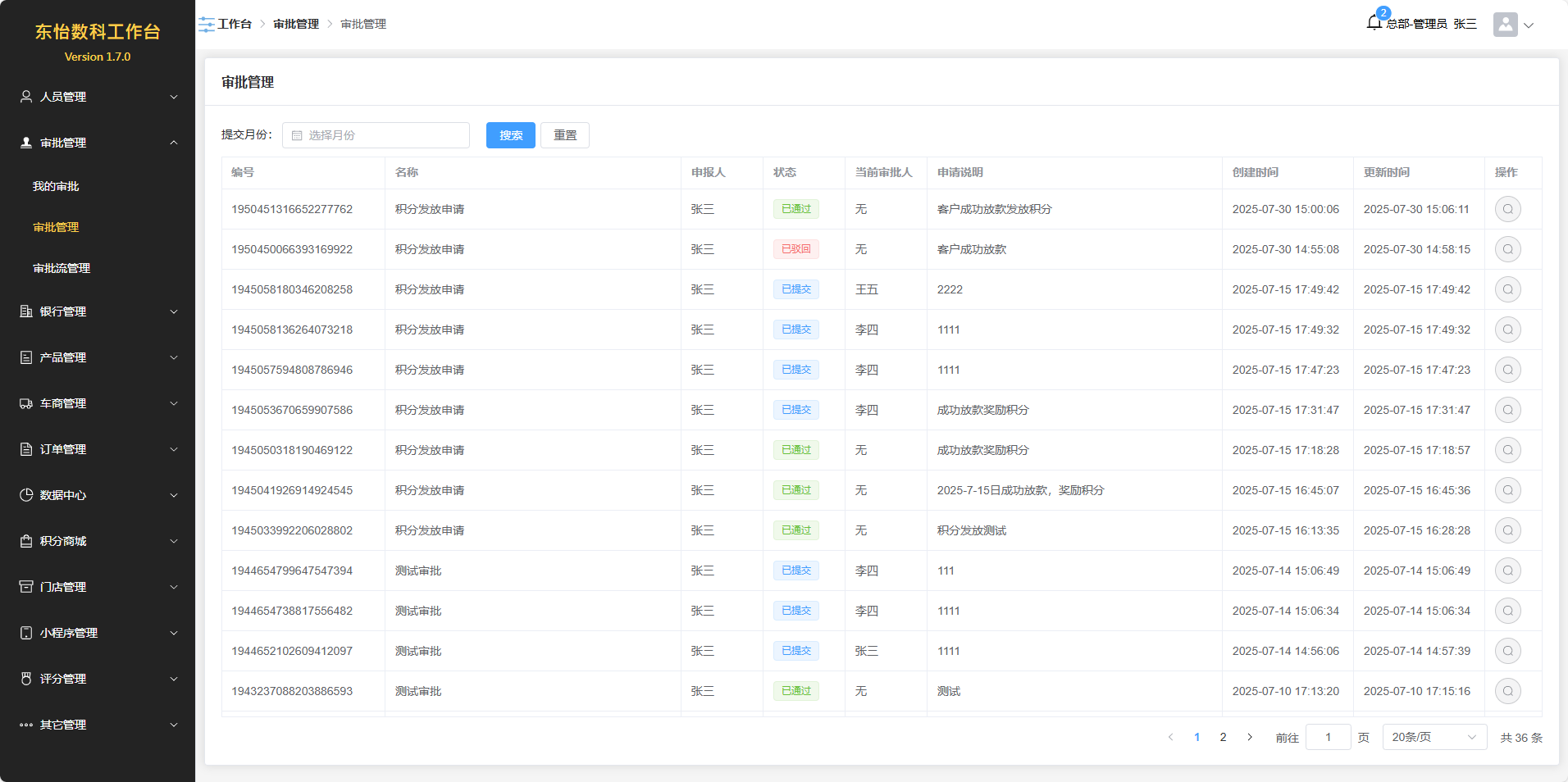
Task: Expand the 人员管理 sidebar menu
Action: (x=97, y=97)
